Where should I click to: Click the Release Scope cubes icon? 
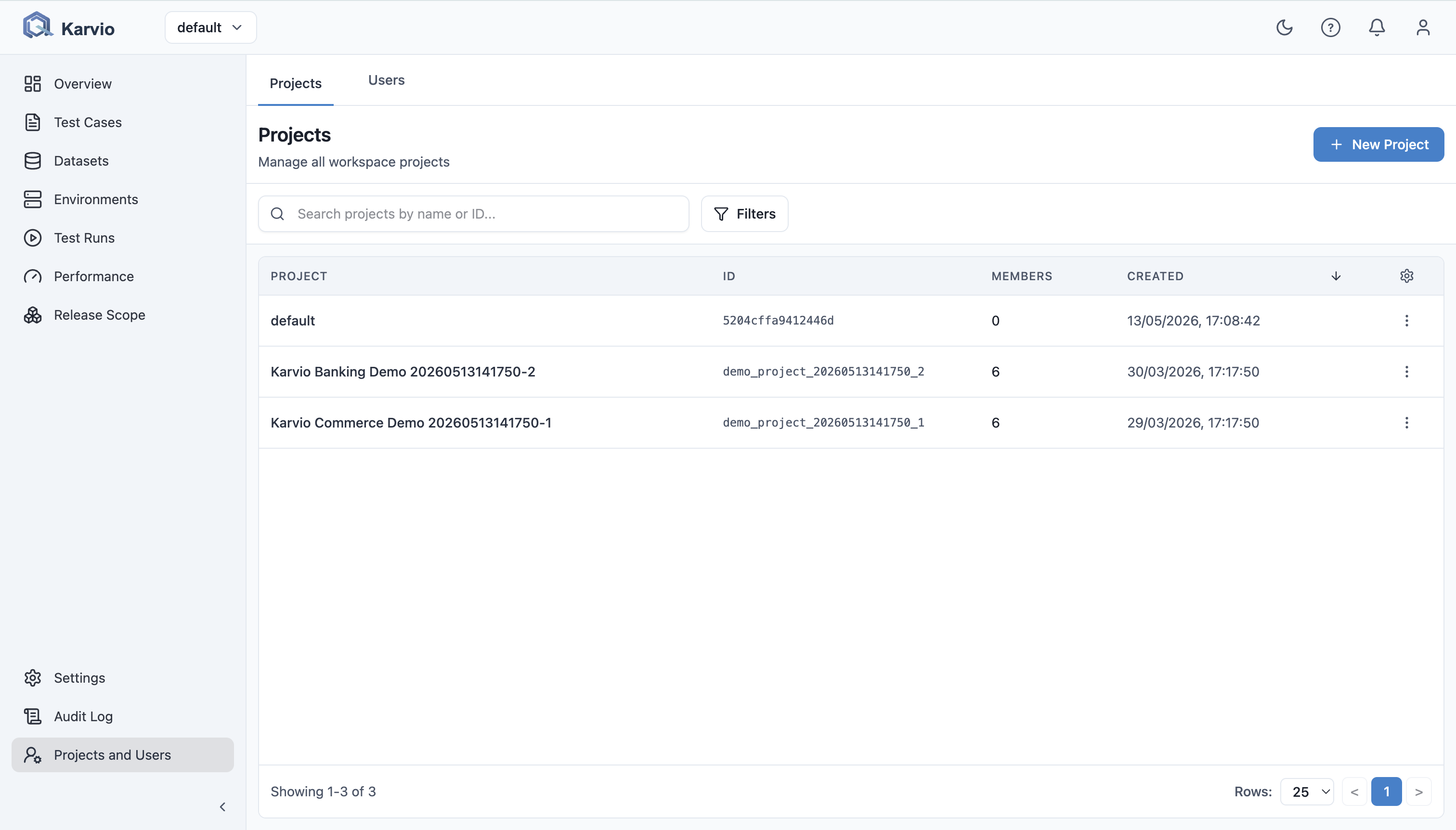tap(32, 315)
